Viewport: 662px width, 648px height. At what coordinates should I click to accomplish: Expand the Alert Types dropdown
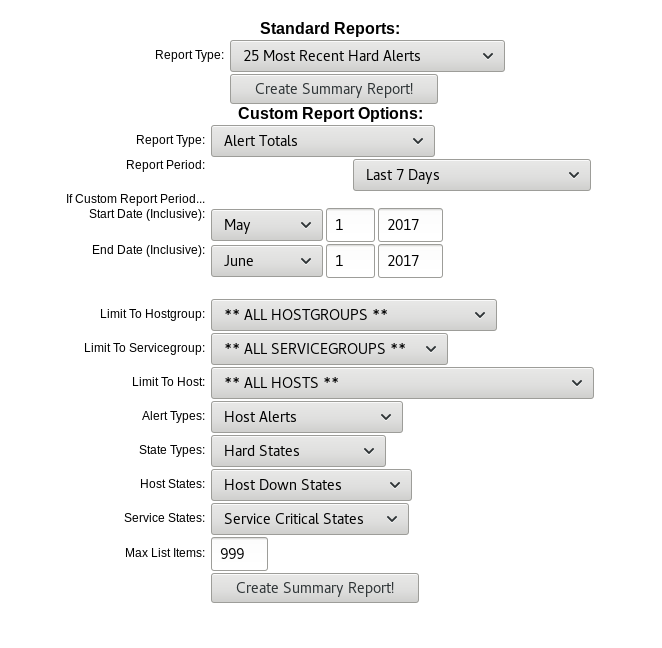(x=307, y=417)
